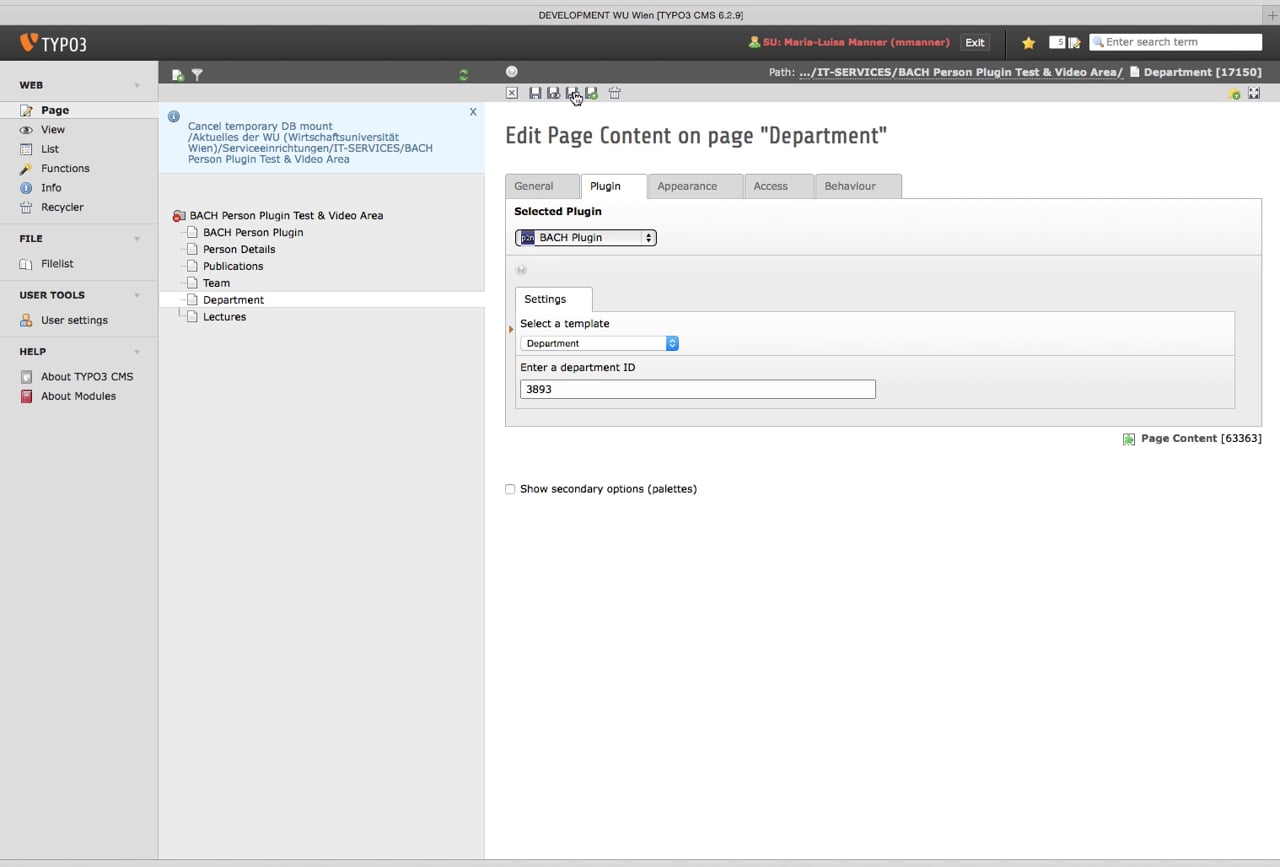Image resolution: width=1280 pixels, height=867 pixels.
Task: Collapse the HELP module group
Action: point(137,352)
